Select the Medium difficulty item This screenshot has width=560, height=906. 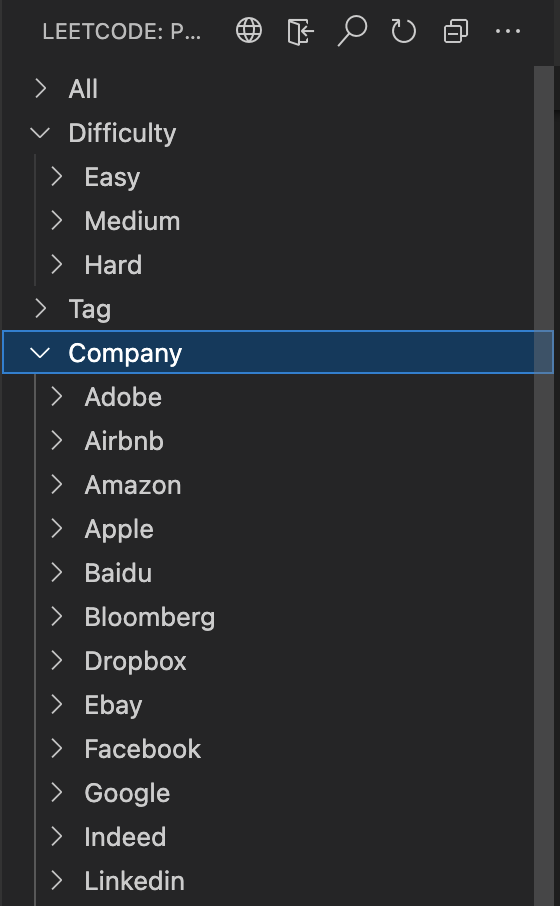tap(132, 221)
